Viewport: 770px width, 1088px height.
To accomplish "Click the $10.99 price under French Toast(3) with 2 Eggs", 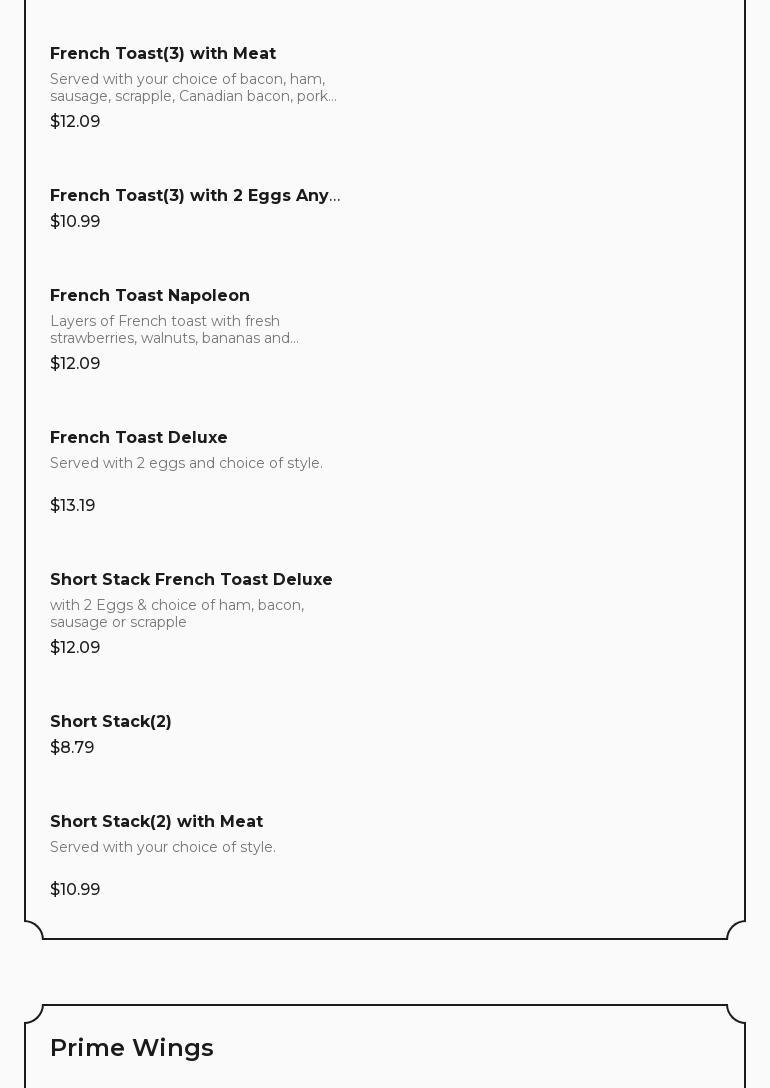I will (75, 222).
